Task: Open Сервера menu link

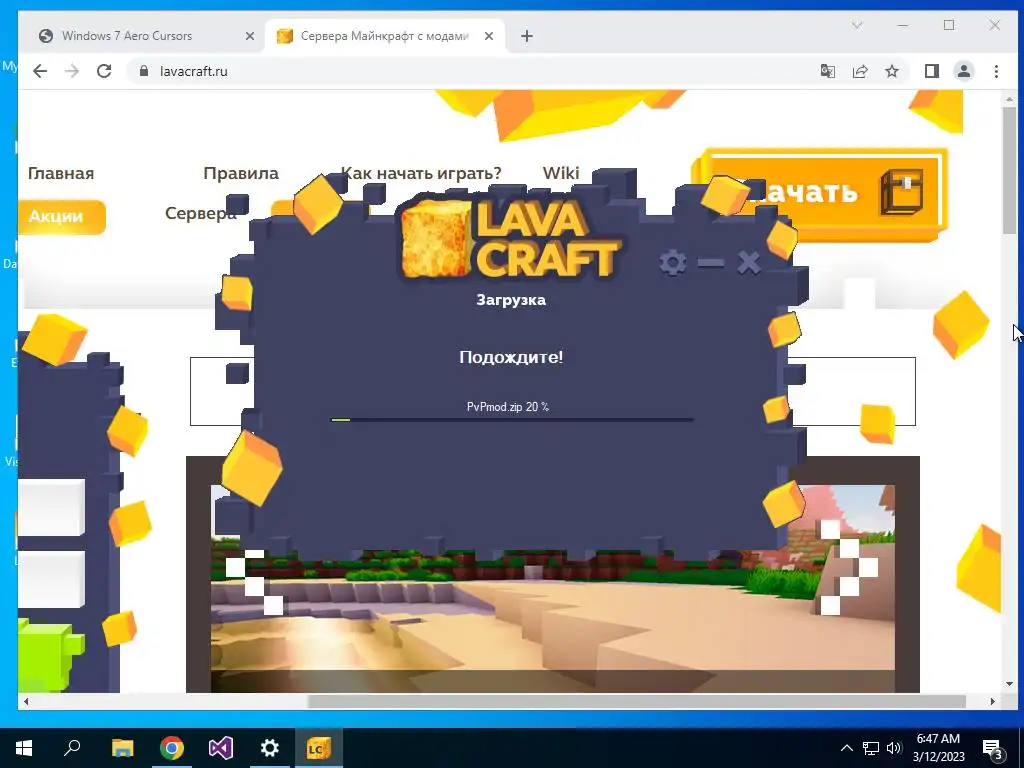Action: point(200,214)
